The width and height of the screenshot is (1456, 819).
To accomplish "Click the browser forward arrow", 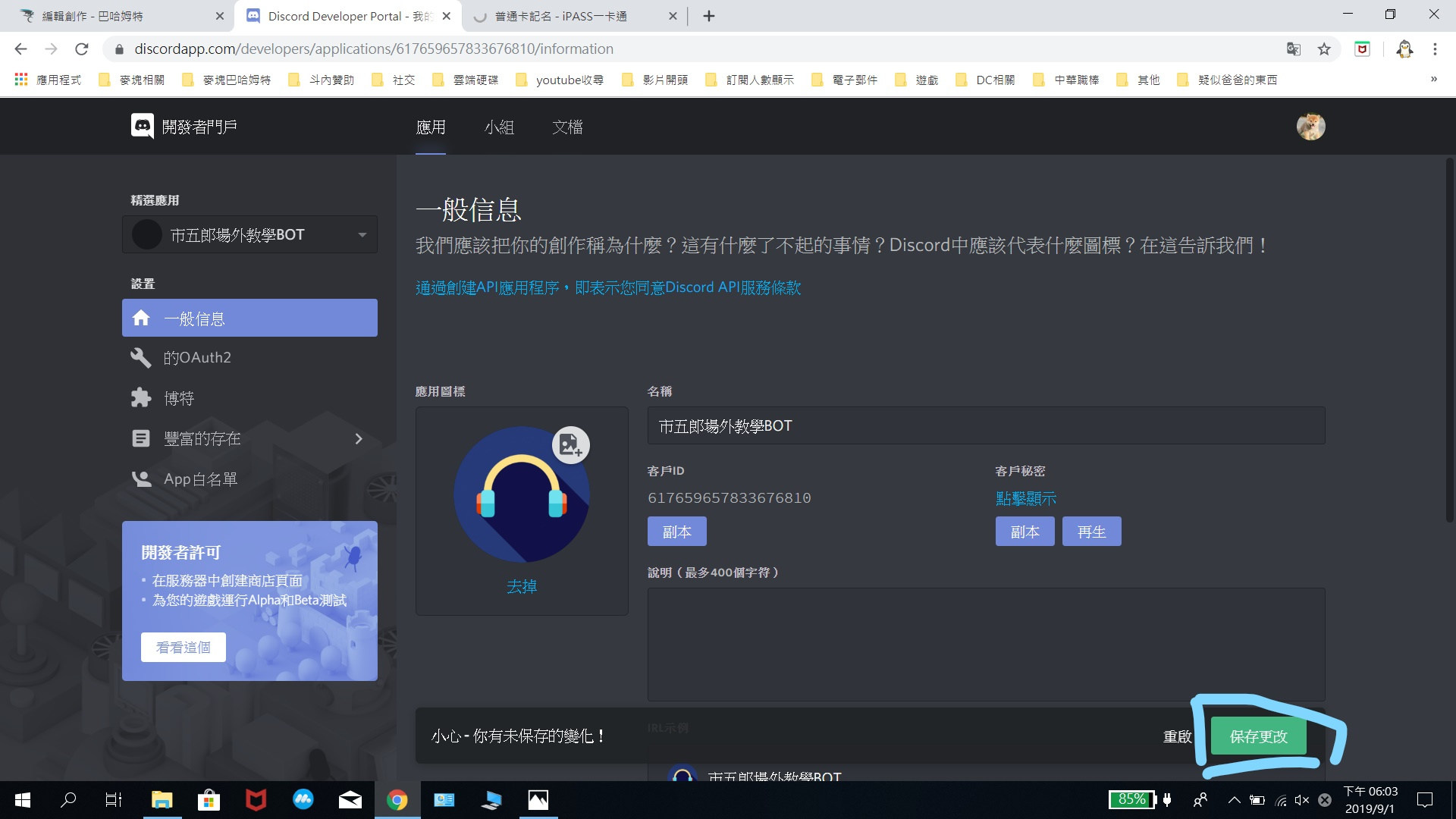I will [51, 49].
